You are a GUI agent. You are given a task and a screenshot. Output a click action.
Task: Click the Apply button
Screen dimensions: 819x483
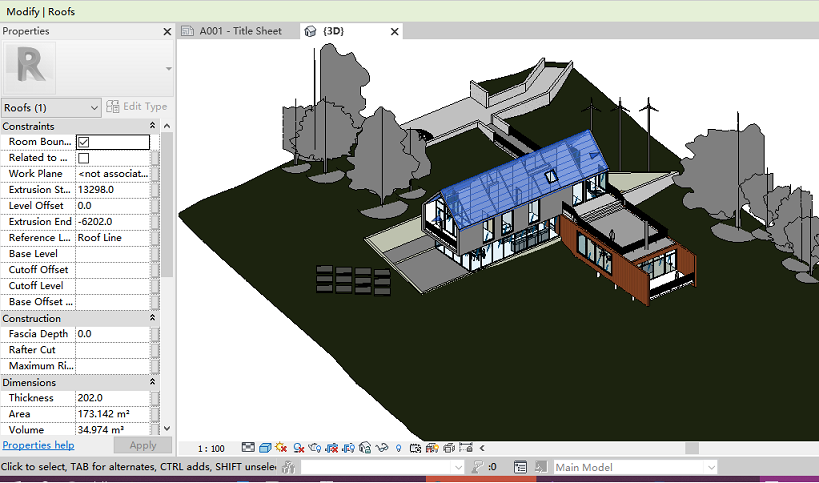point(143,445)
